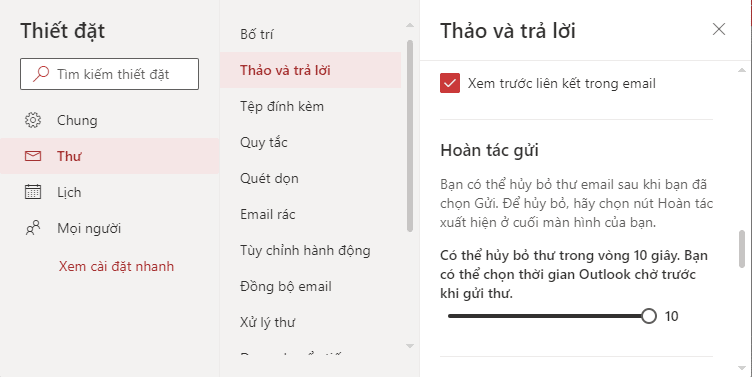Select Thảo và trả lời section
This screenshot has height=377, width=752.
[310, 70]
